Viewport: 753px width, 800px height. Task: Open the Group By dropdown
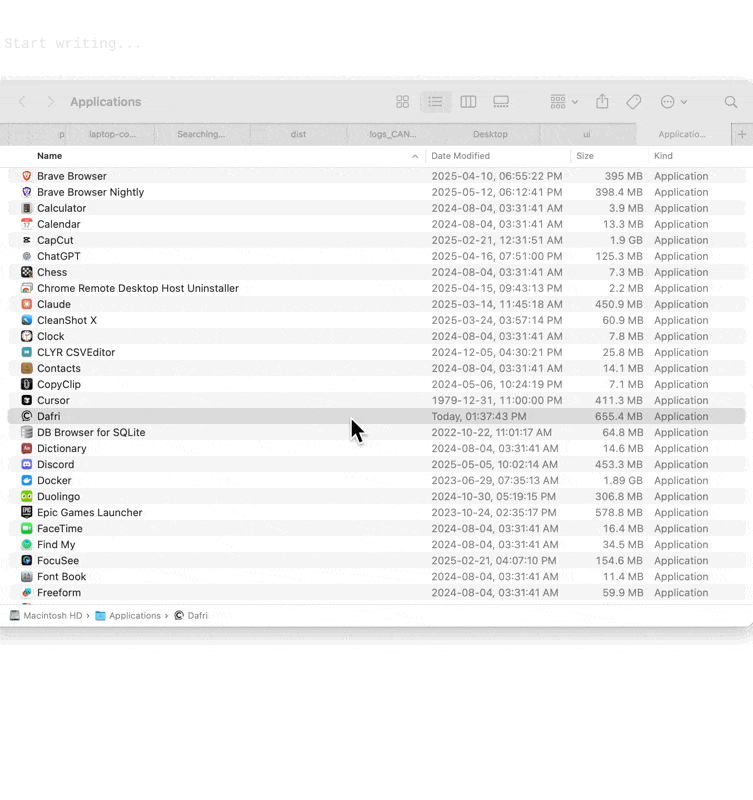[564, 102]
